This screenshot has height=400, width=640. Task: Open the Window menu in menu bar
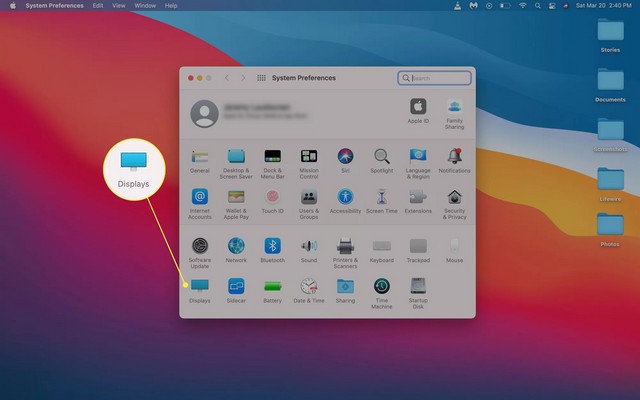(144, 6)
